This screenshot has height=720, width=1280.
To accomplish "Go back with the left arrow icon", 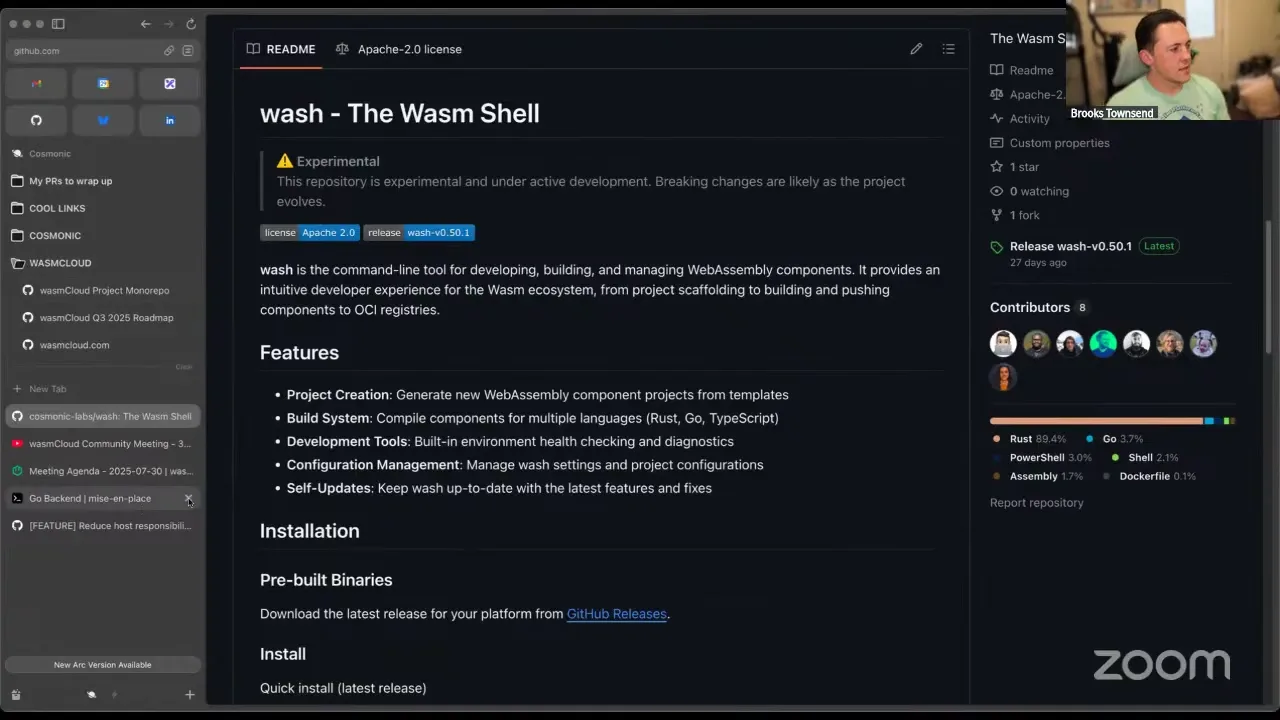I will click(146, 24).
